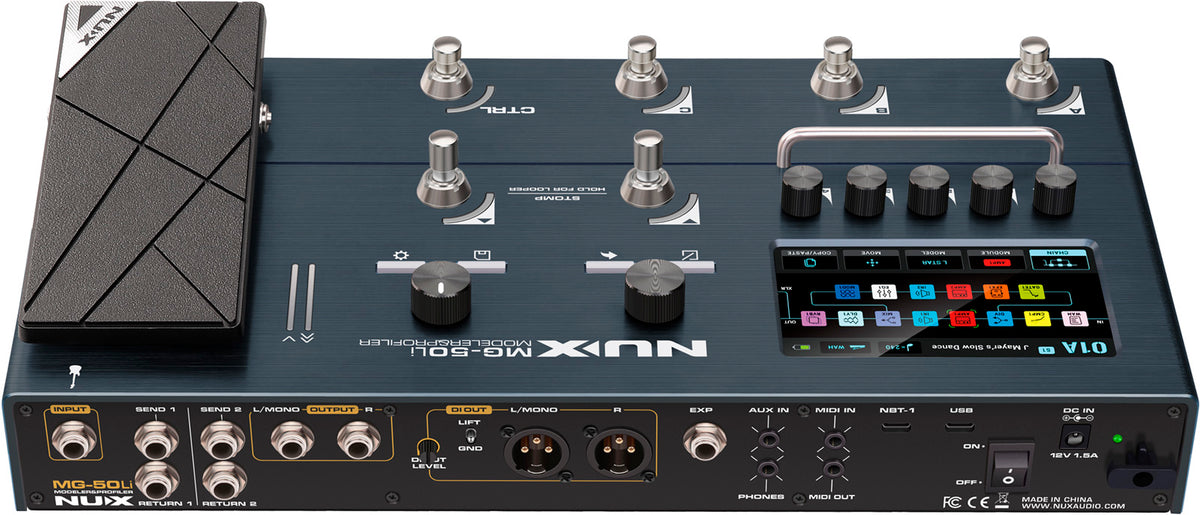Flip the ON/OFF power rocker switch

pyautogui.click(x=1010, y=464)
